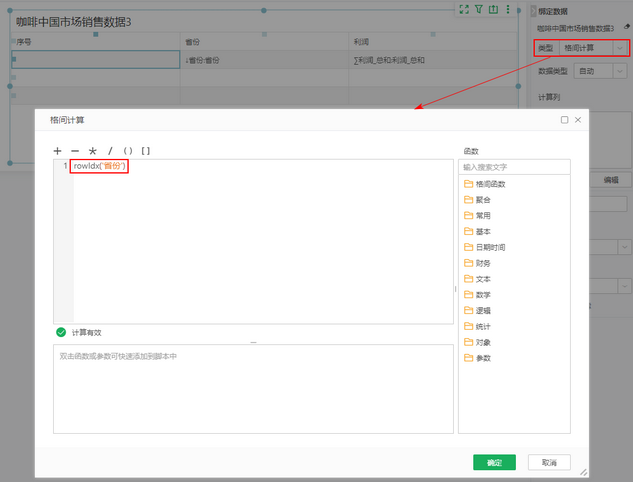Select the ↓省份:省份 data cell
The height and width of the screenshot is (482, 633).
coord(264,60)
